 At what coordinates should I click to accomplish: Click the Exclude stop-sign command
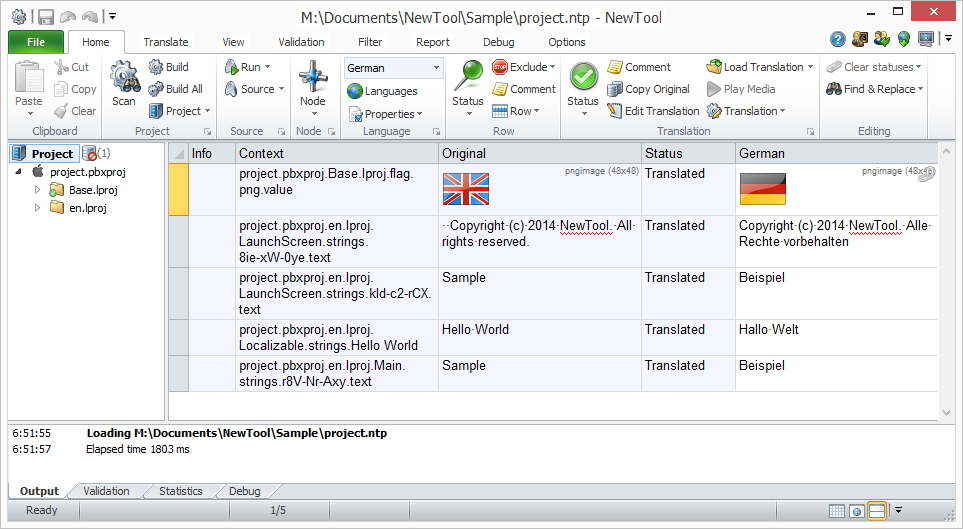coord(524,67)
